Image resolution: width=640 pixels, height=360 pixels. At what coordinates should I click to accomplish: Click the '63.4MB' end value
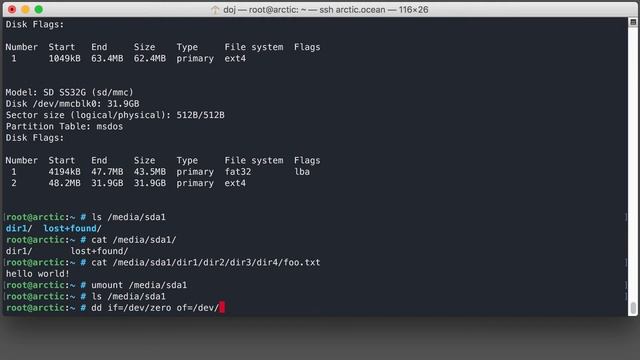tap(107, 58)
